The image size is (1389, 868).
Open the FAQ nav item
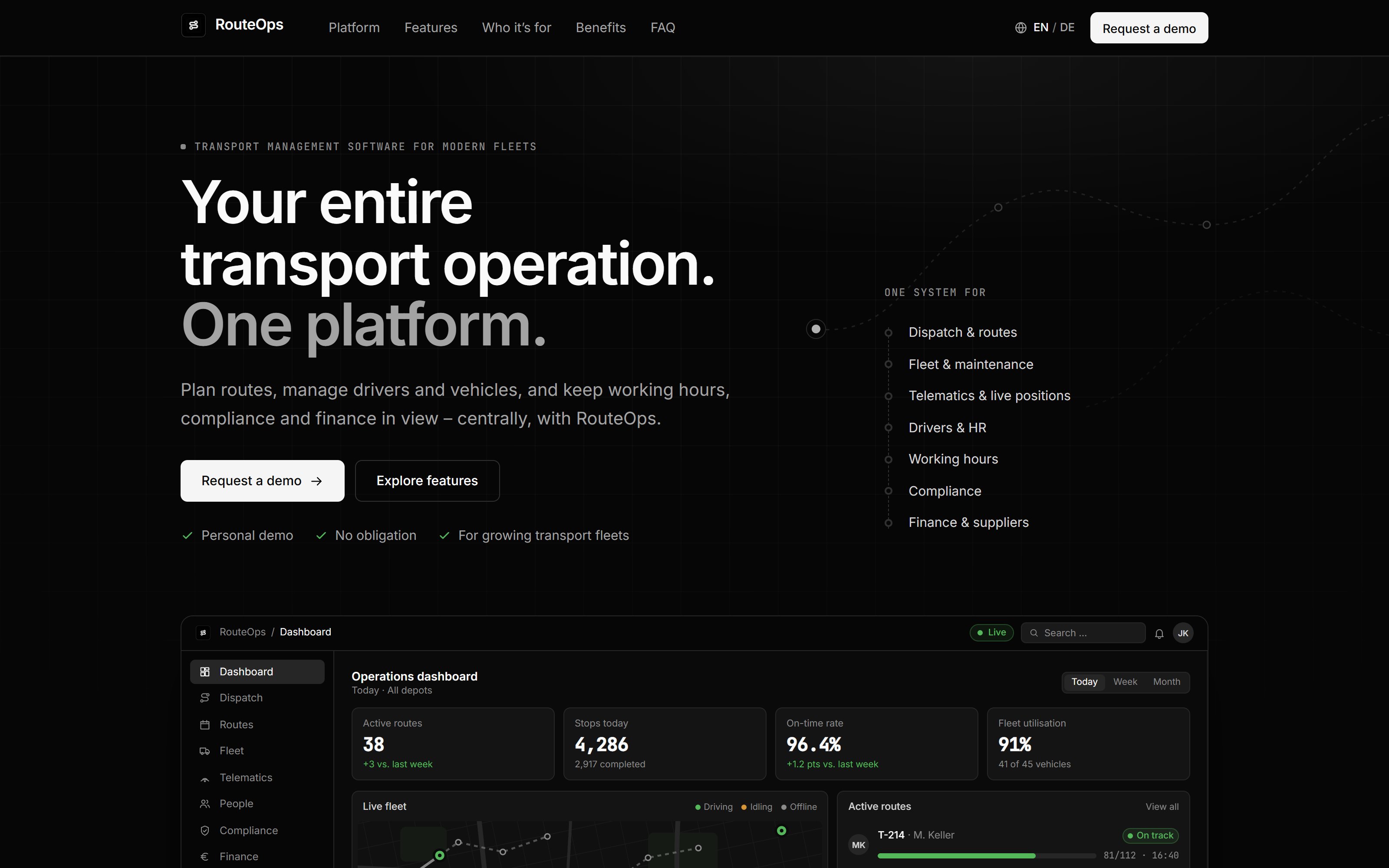(x=662, y=27)
